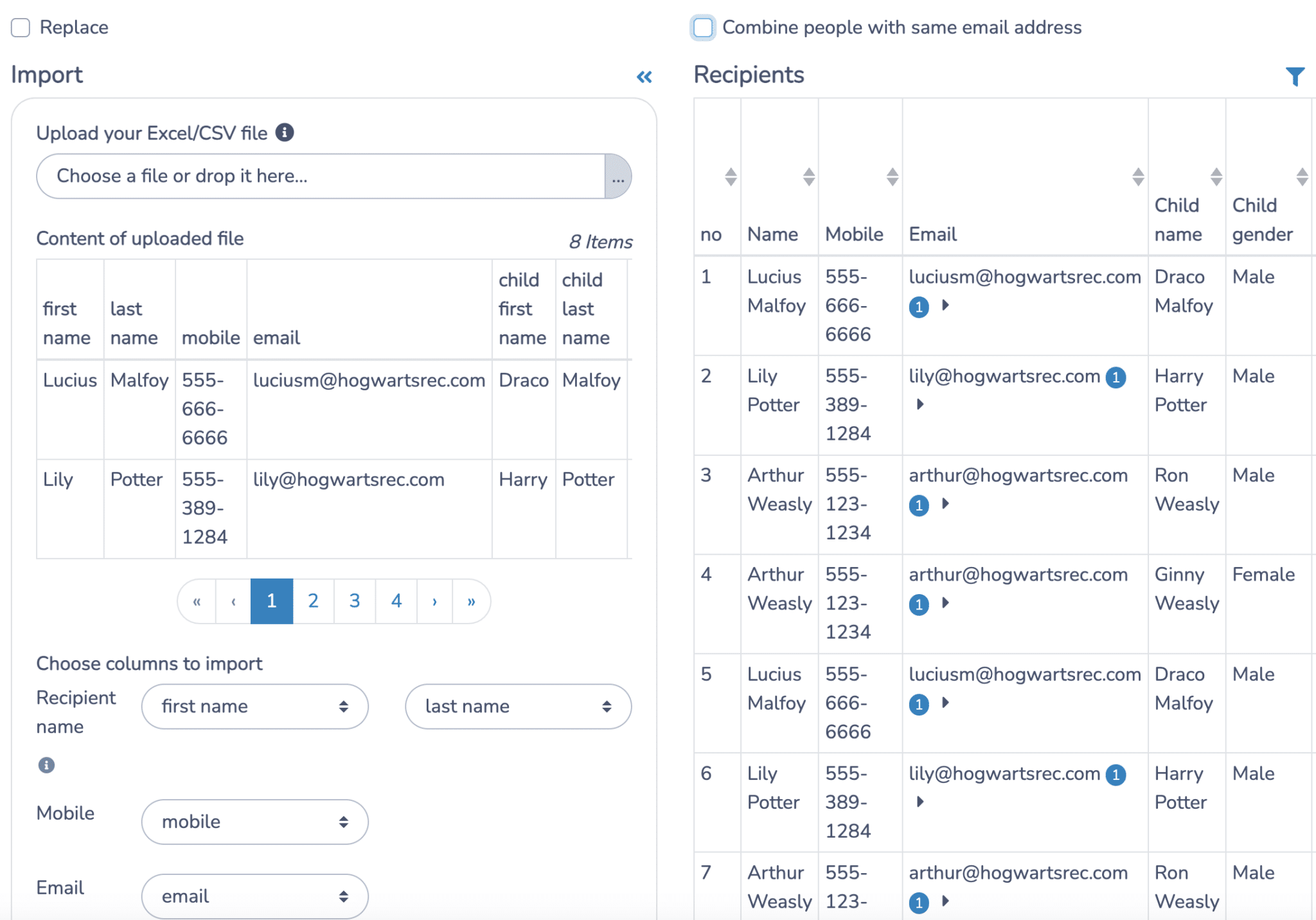Click info icon beside Upload your Excel/CSV file
This screenshot has height=920, width=1316.
click(x=285, y=132)
